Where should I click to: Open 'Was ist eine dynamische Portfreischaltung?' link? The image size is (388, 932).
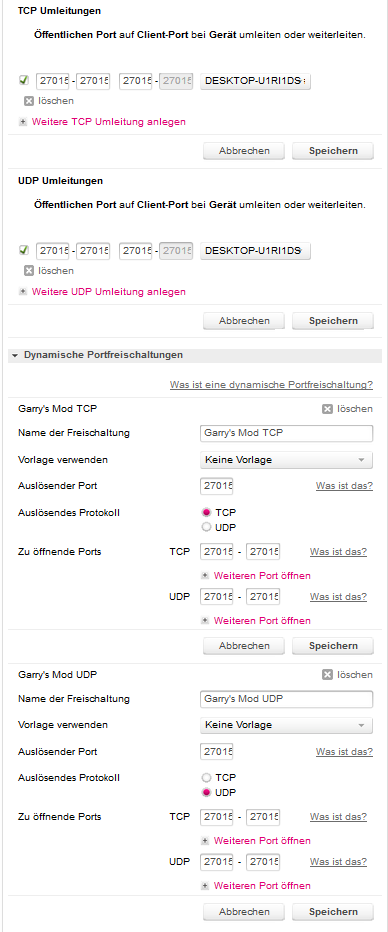click(x=272, y=385)
